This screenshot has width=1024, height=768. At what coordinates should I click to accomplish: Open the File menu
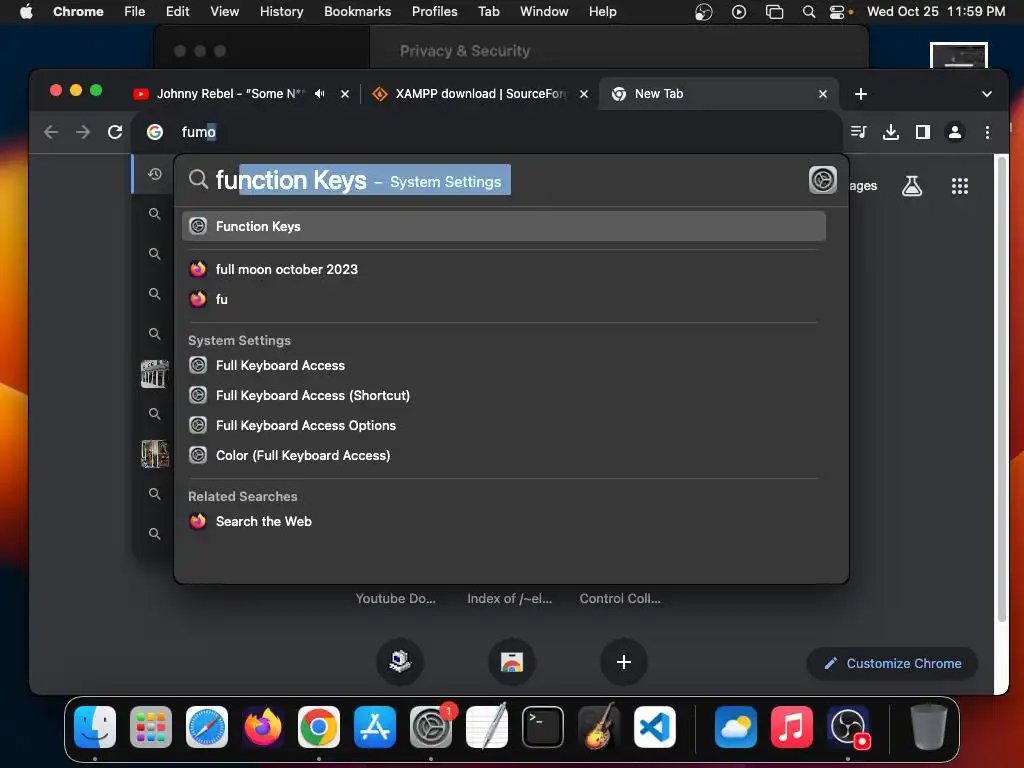135,12
